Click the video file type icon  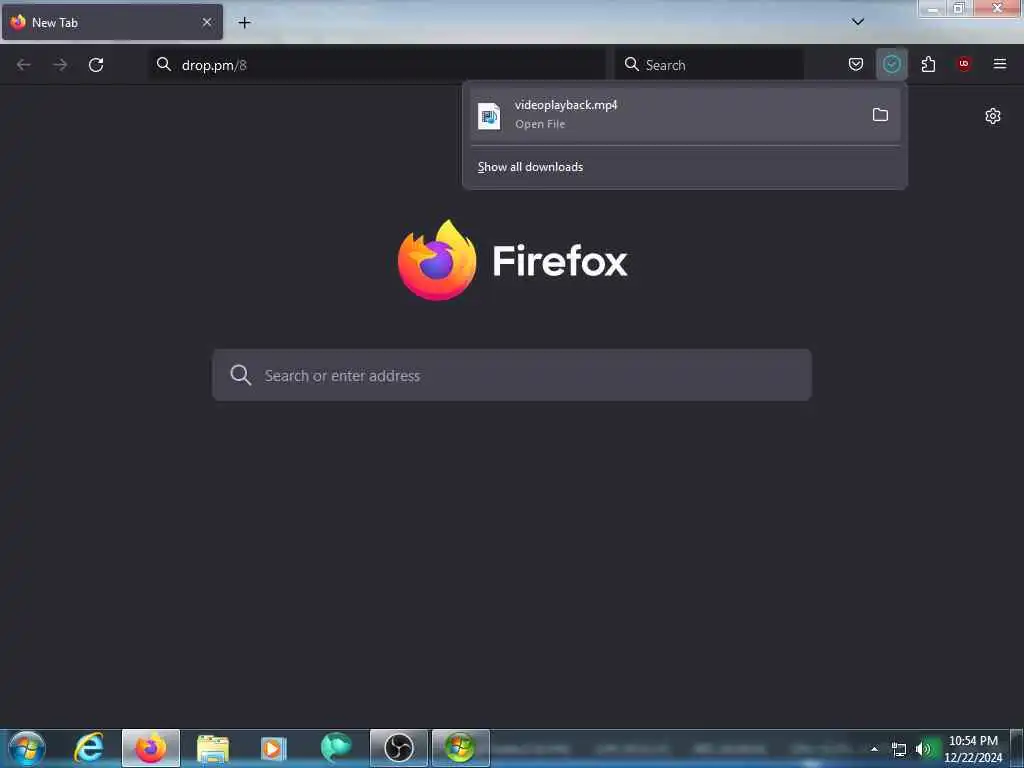(x=488, y=116)
